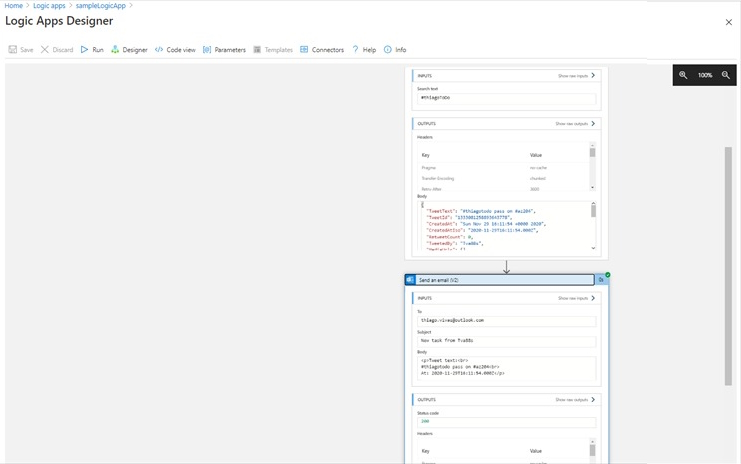
Task: Click the Info toolbar item
Action: coord(395,50)
